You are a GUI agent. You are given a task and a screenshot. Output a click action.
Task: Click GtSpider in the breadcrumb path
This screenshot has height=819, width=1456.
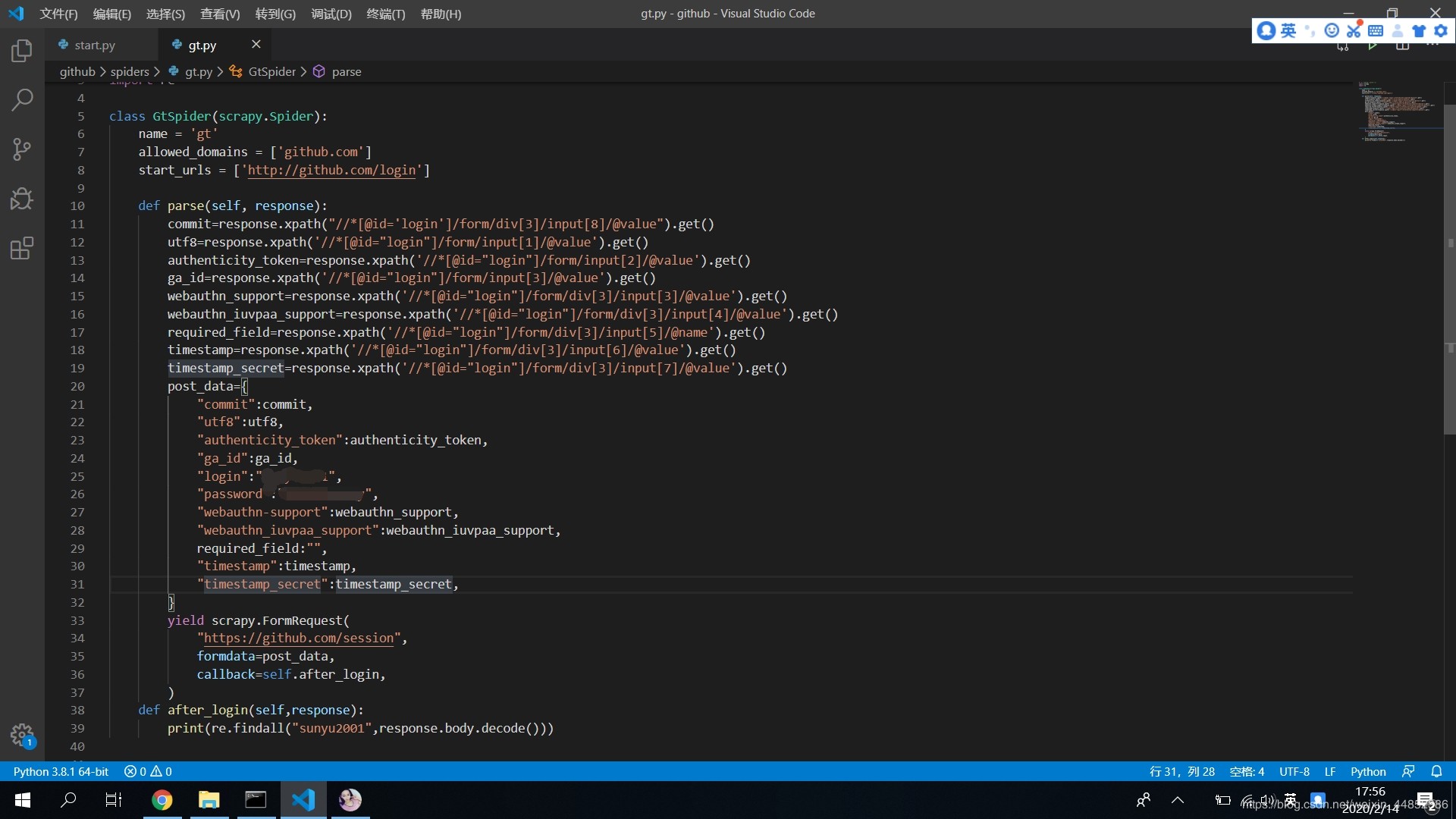[x=271, y=71]
